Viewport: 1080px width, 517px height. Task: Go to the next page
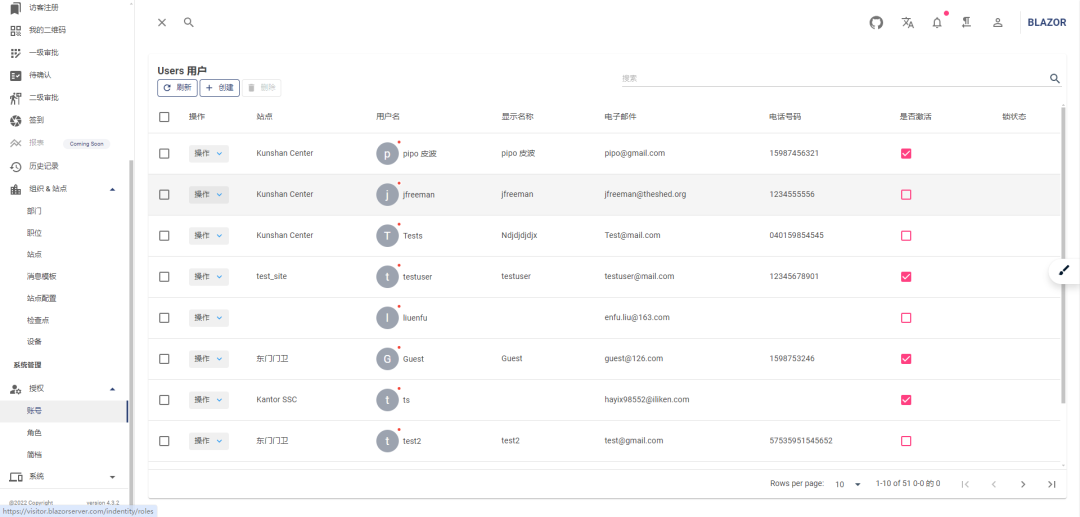1023,484
